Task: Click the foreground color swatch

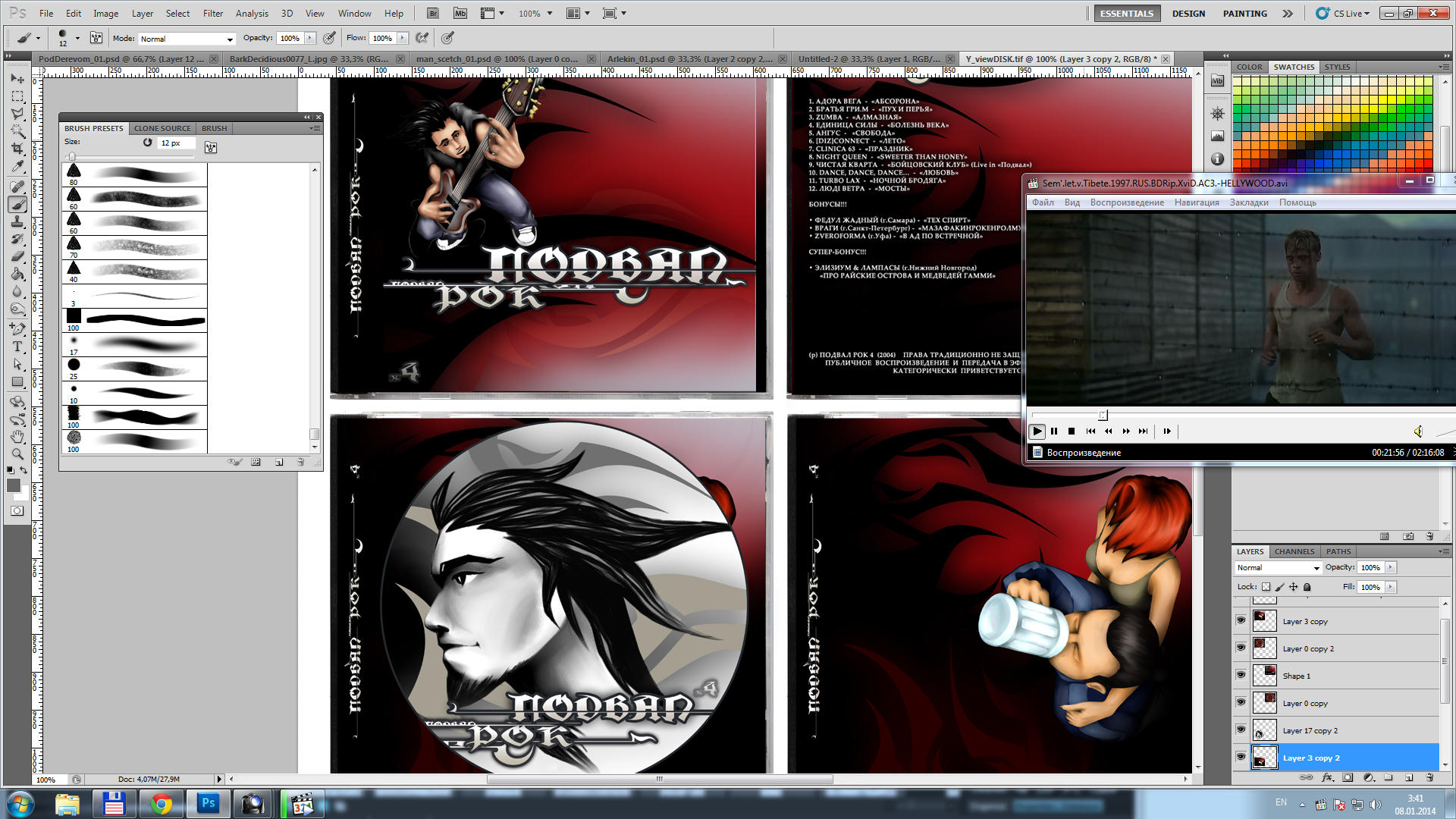Action: (x=14, y=485)
